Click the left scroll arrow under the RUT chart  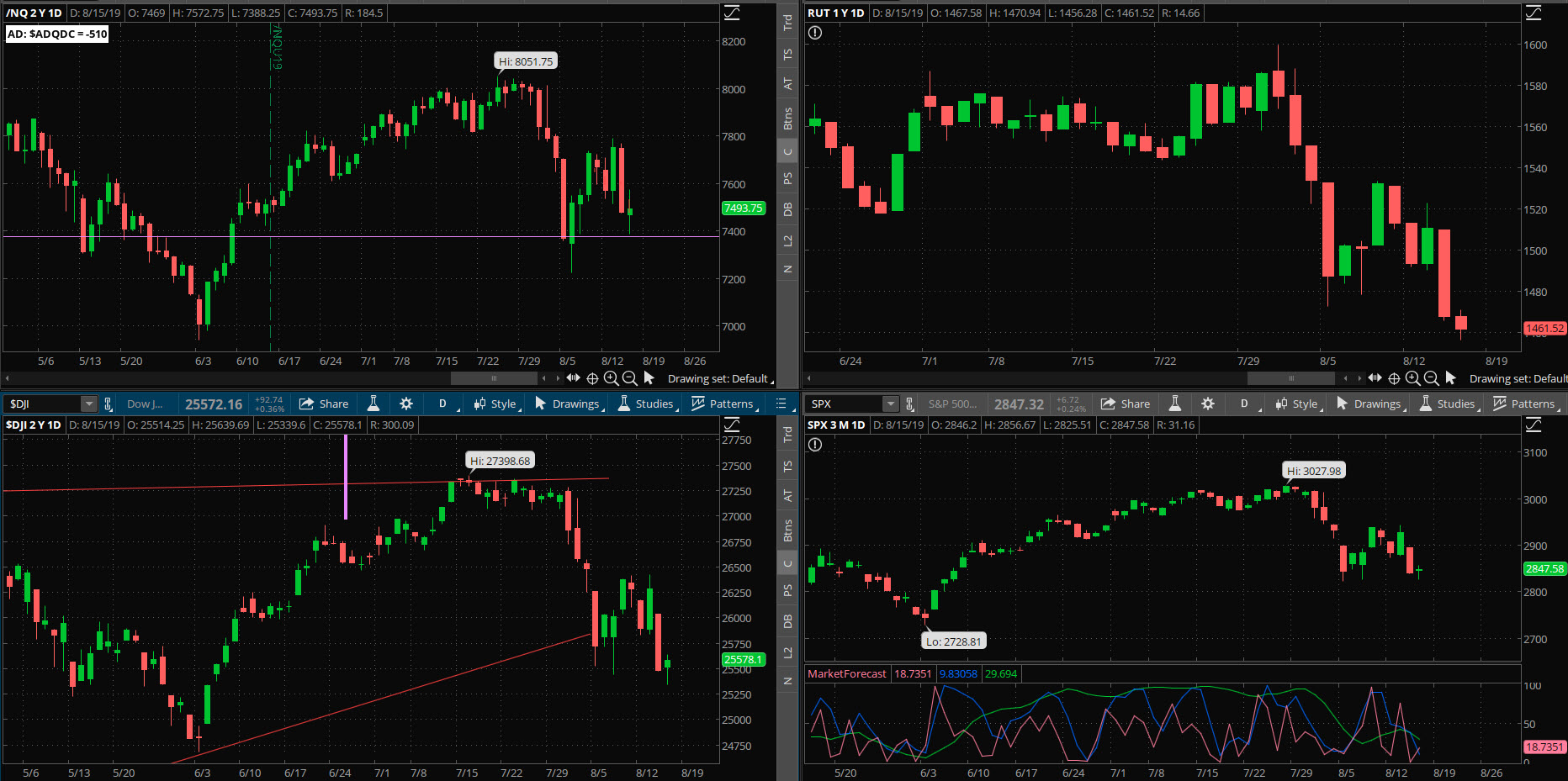point(808,379)
